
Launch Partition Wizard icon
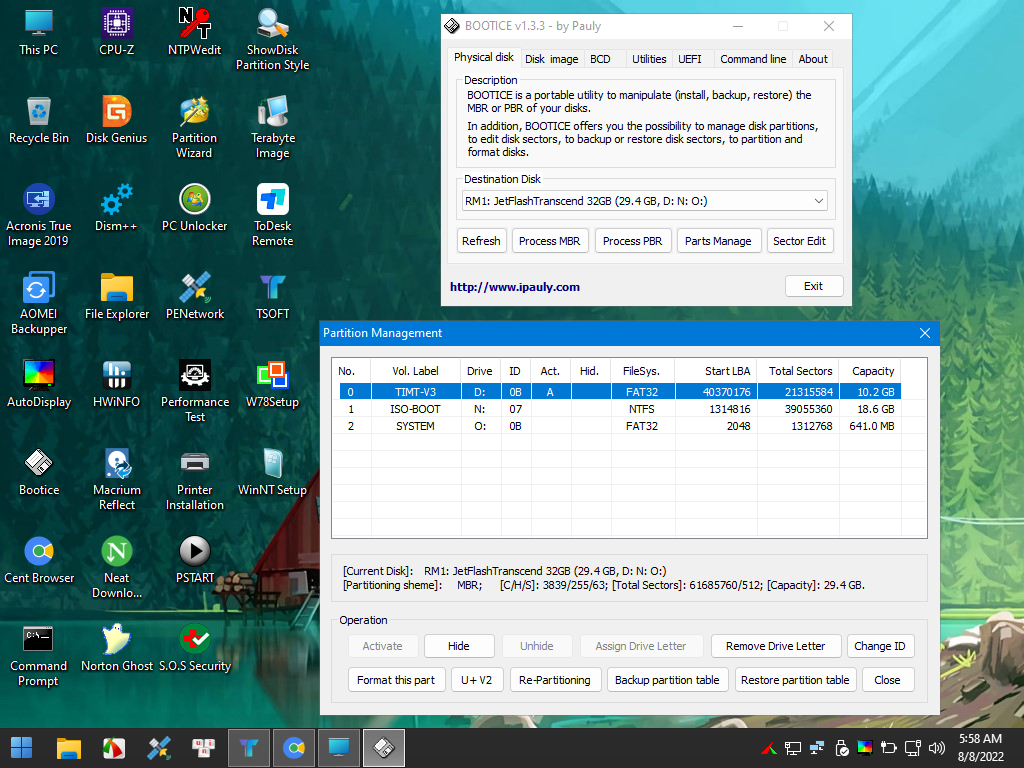(x=195, y=127)
